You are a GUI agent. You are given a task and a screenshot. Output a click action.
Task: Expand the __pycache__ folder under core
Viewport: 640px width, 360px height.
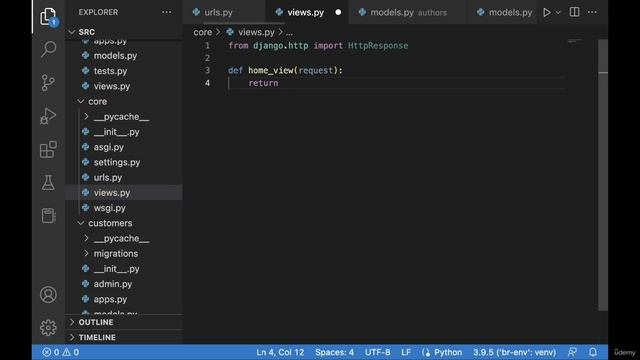(122, 117)
